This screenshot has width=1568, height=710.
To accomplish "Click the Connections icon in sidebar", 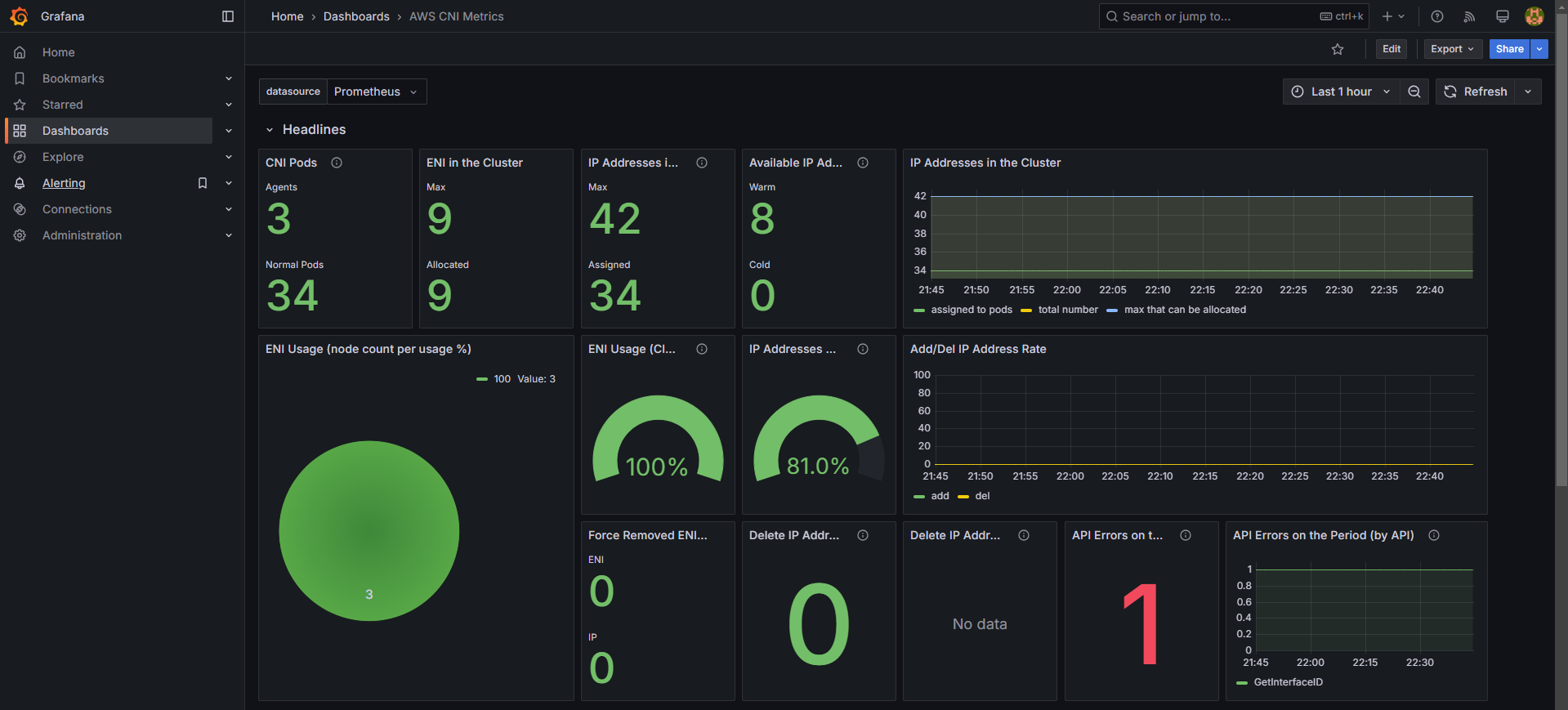I will tap(20, 209).
